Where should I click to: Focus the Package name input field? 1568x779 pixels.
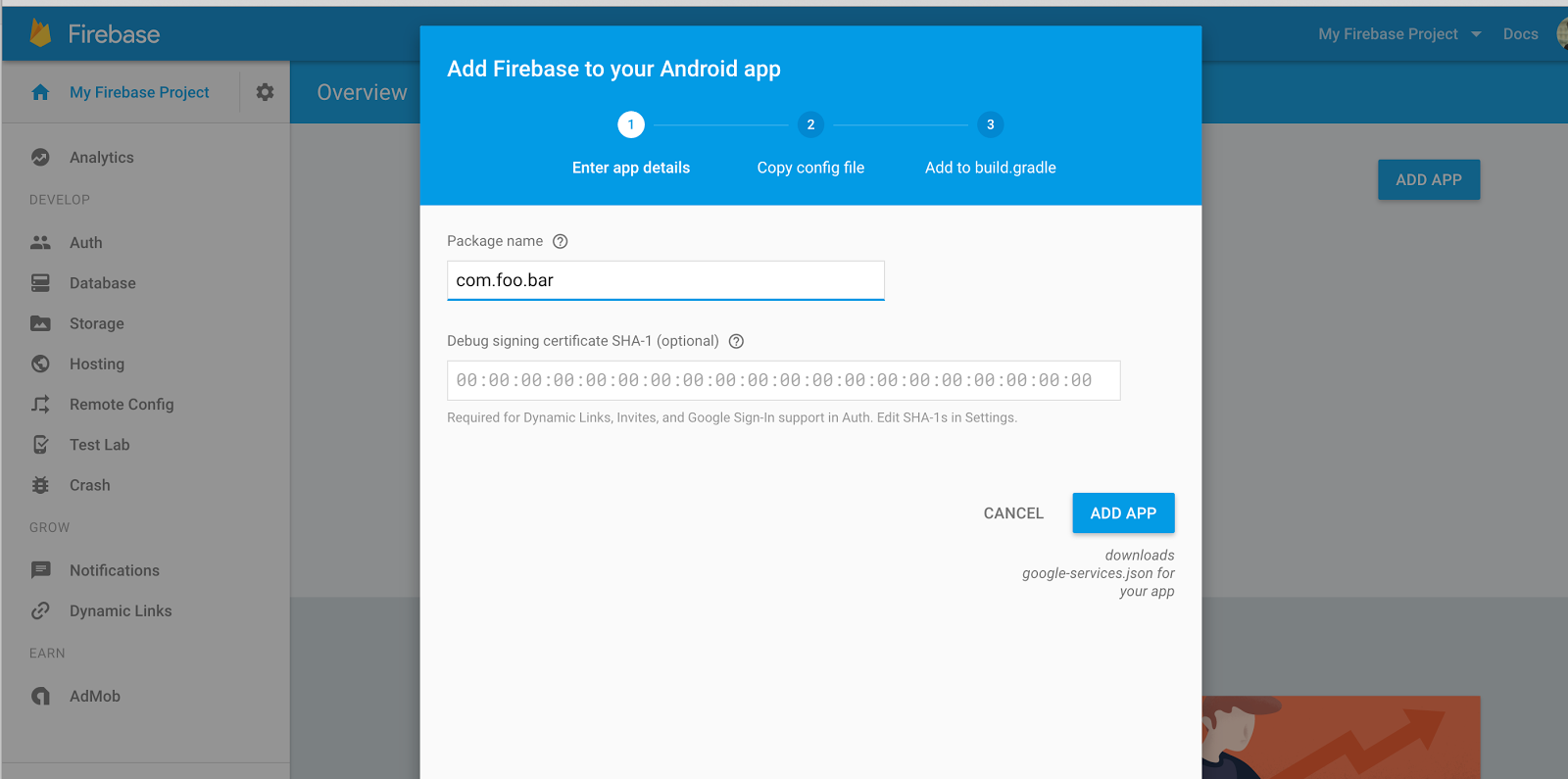[665, 280]
